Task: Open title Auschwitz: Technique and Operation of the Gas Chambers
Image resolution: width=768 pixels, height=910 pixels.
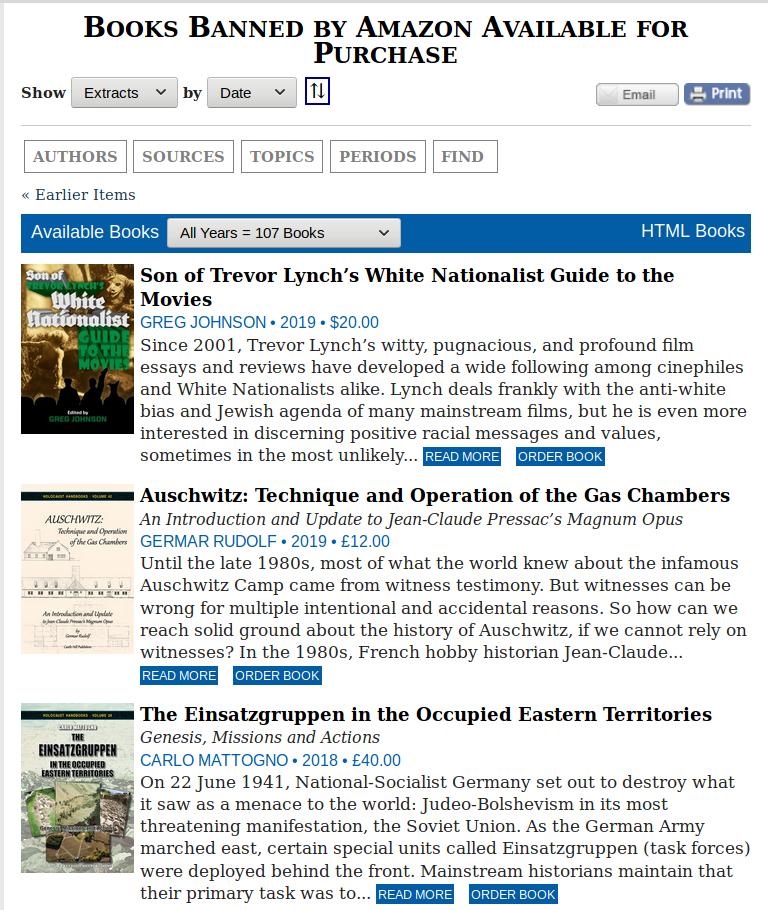Action: (x=435, y=495)
